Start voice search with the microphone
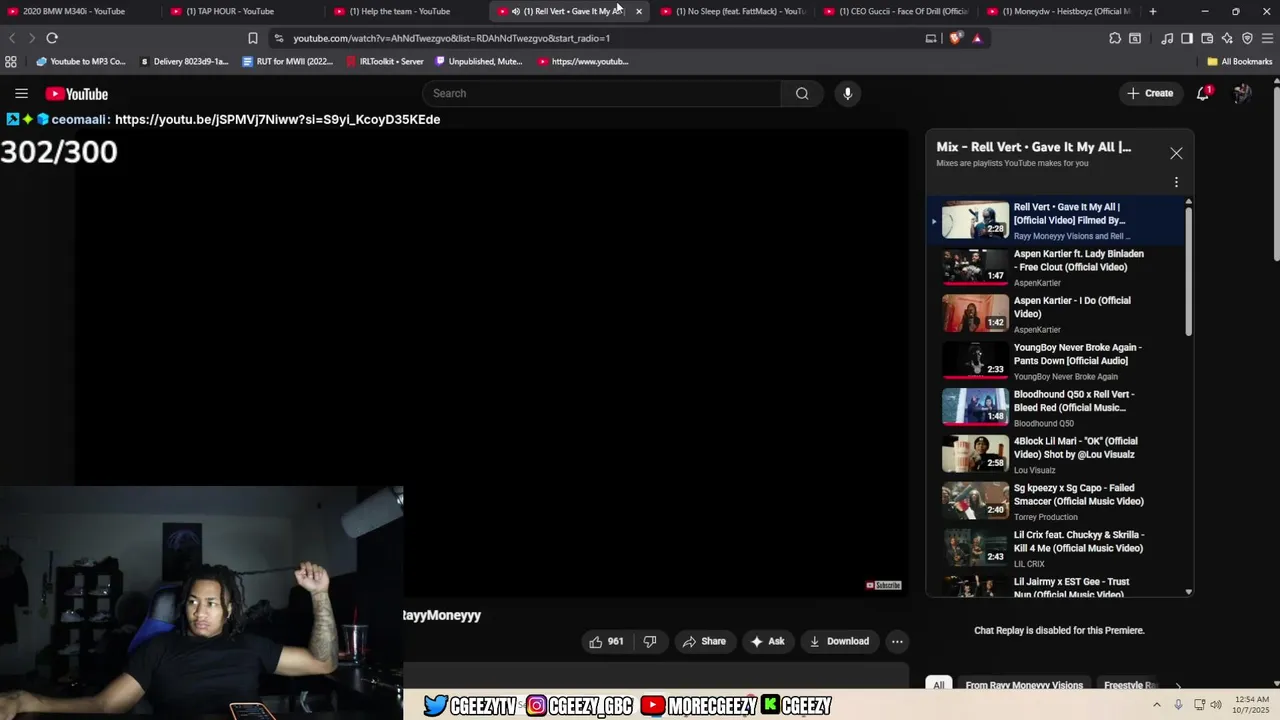 [x=847, y=93]
